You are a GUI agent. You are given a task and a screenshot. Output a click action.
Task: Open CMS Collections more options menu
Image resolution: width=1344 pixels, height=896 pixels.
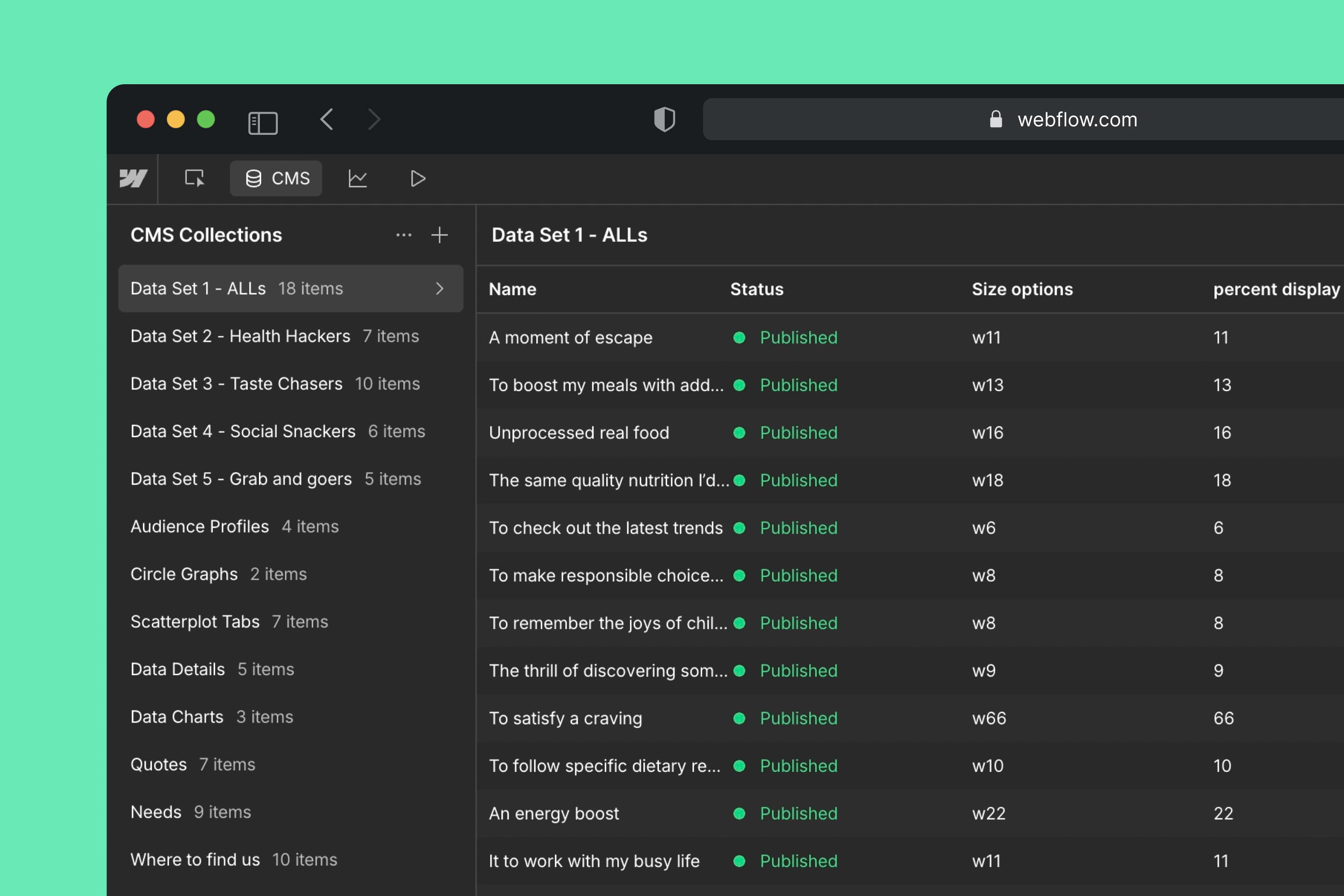point(404,235)
